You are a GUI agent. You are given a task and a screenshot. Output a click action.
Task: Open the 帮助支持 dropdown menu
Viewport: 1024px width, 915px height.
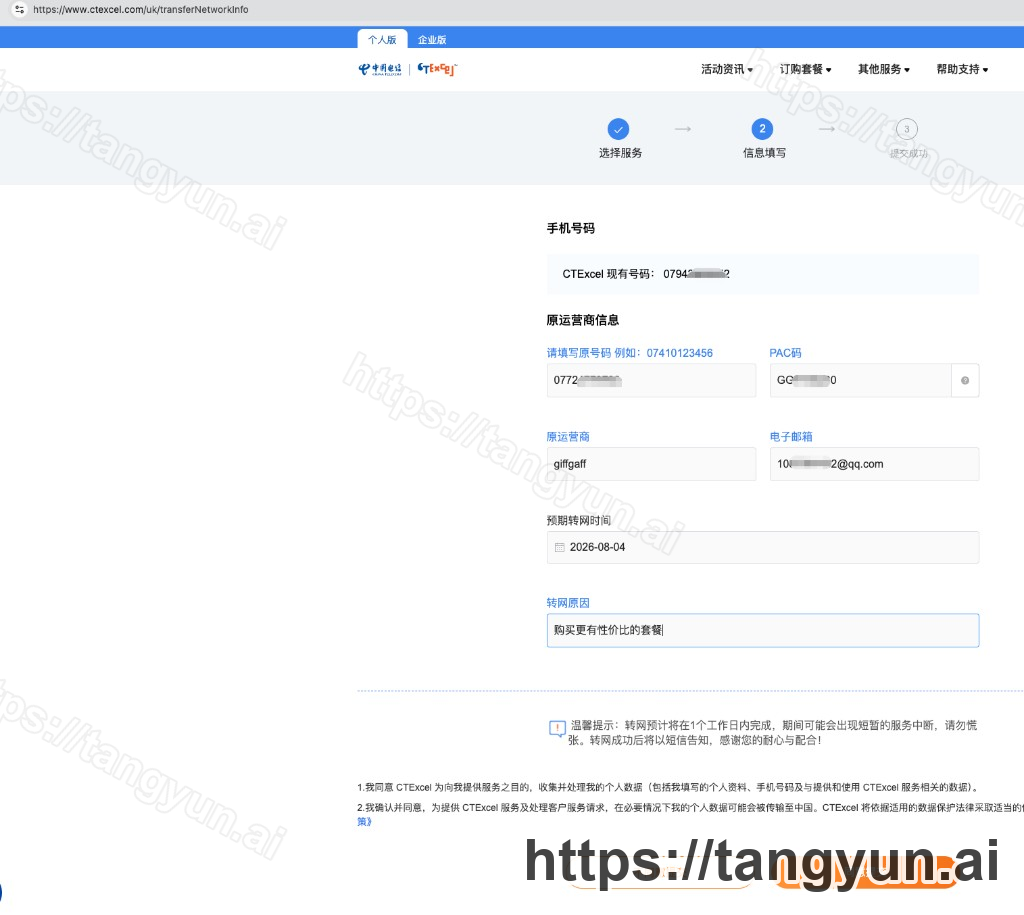[x=962, y=69]
